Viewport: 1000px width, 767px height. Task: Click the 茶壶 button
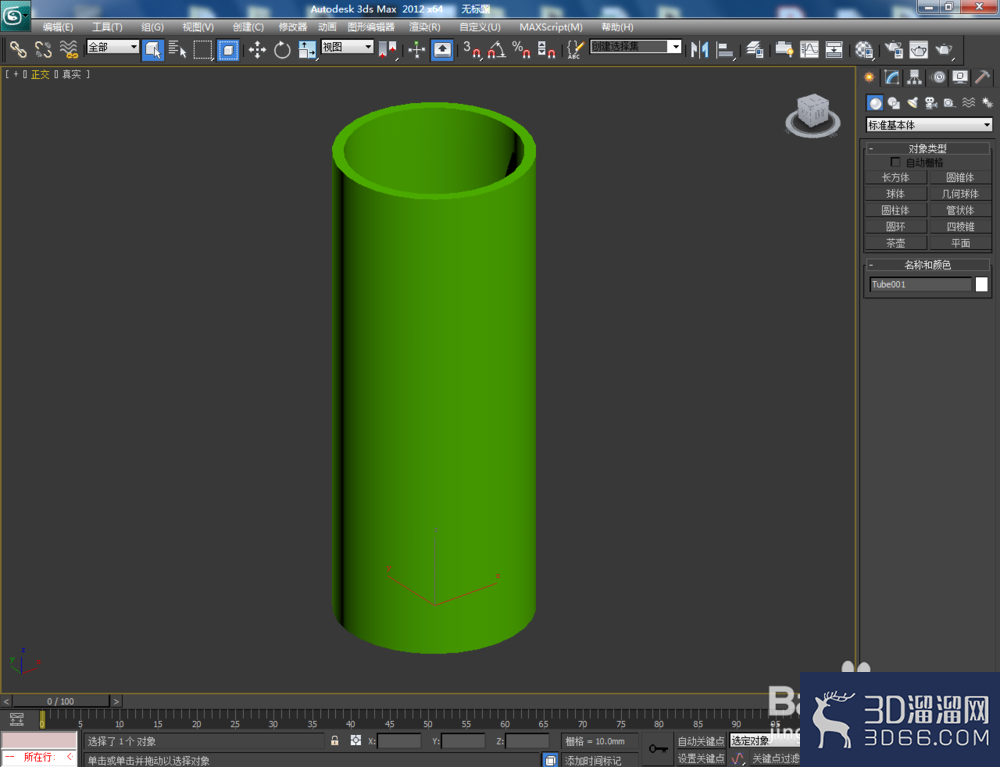[895, 243]
